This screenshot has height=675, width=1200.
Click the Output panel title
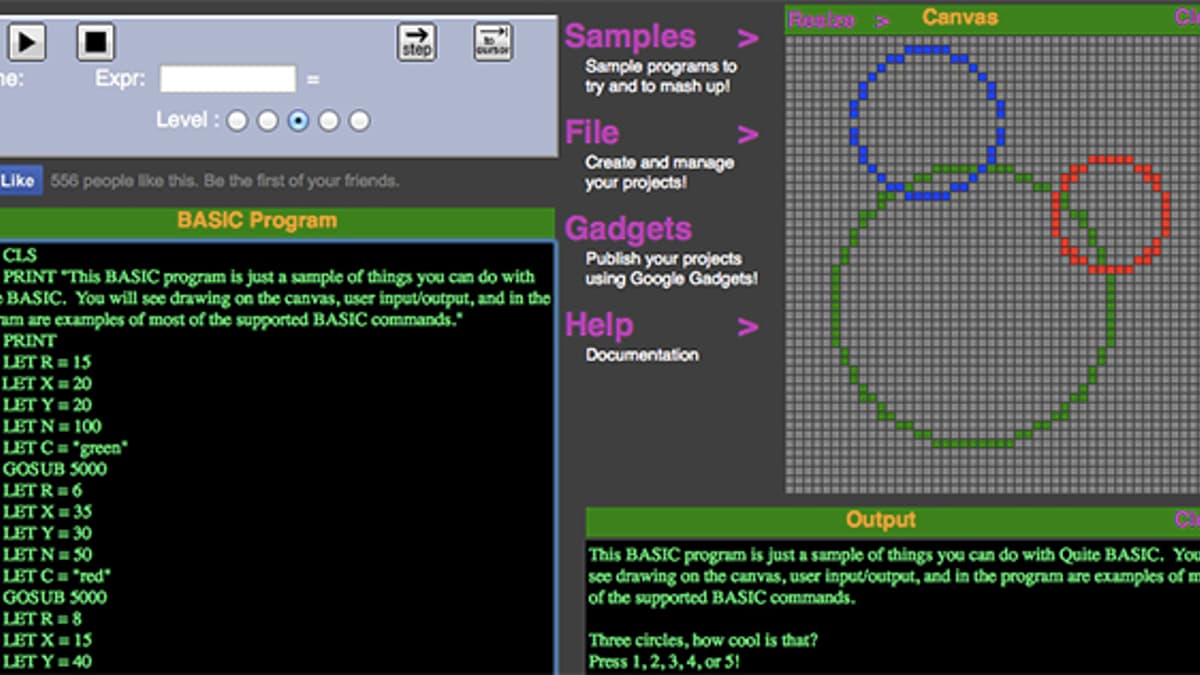881,520
